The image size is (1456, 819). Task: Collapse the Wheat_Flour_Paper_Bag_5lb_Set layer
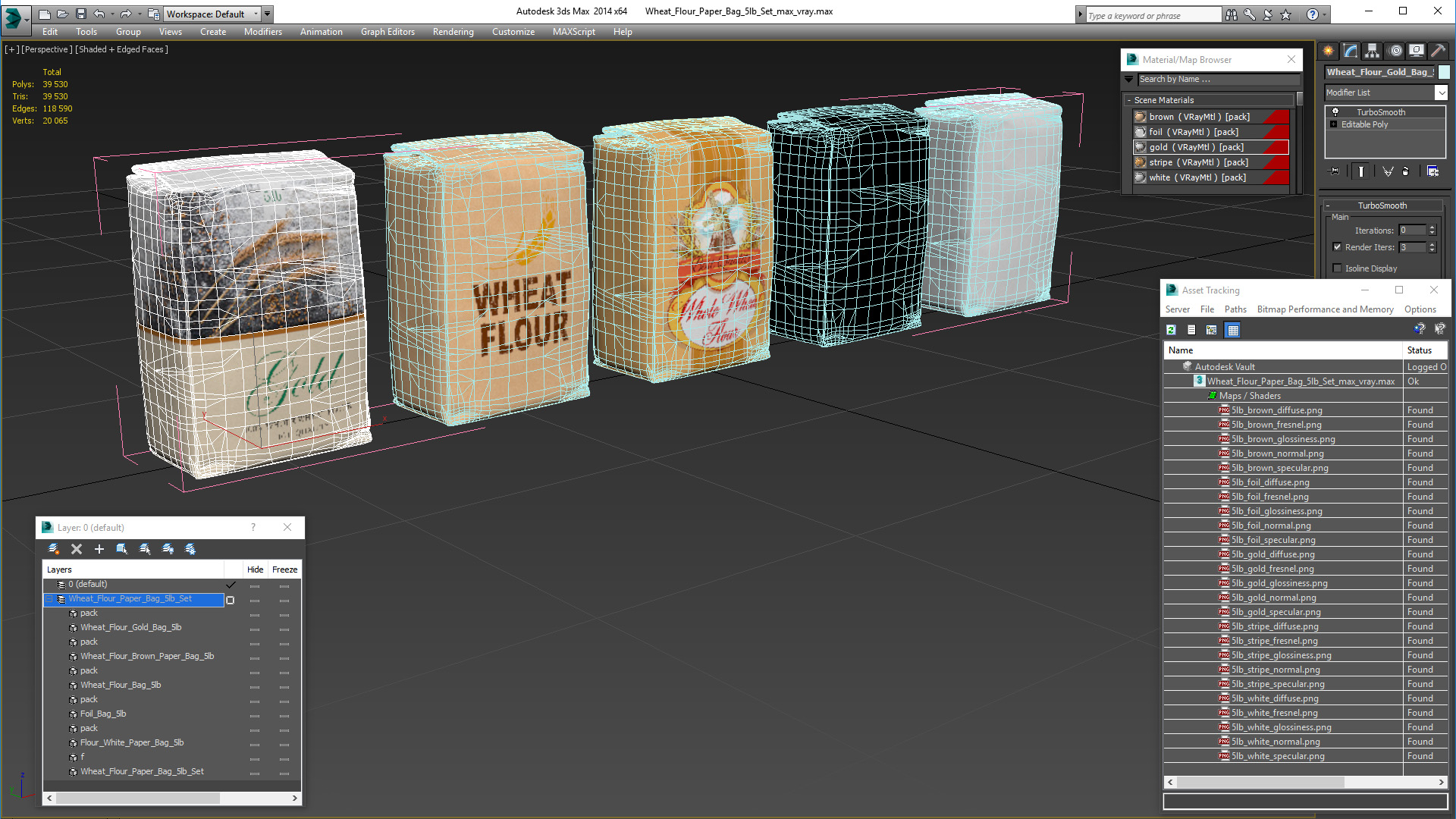(49, 599)
